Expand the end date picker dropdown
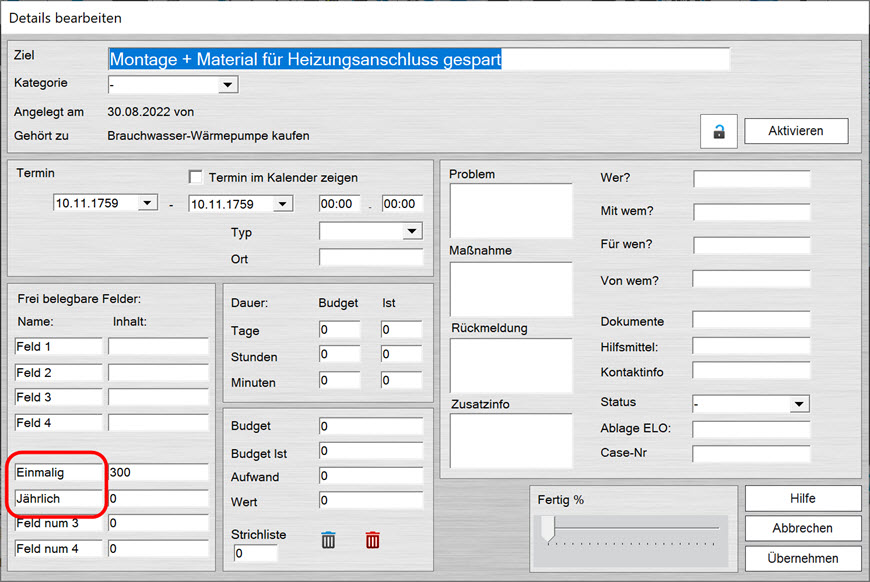The width and height of the screenshot is (870, 582). click(x=283, y=203)
